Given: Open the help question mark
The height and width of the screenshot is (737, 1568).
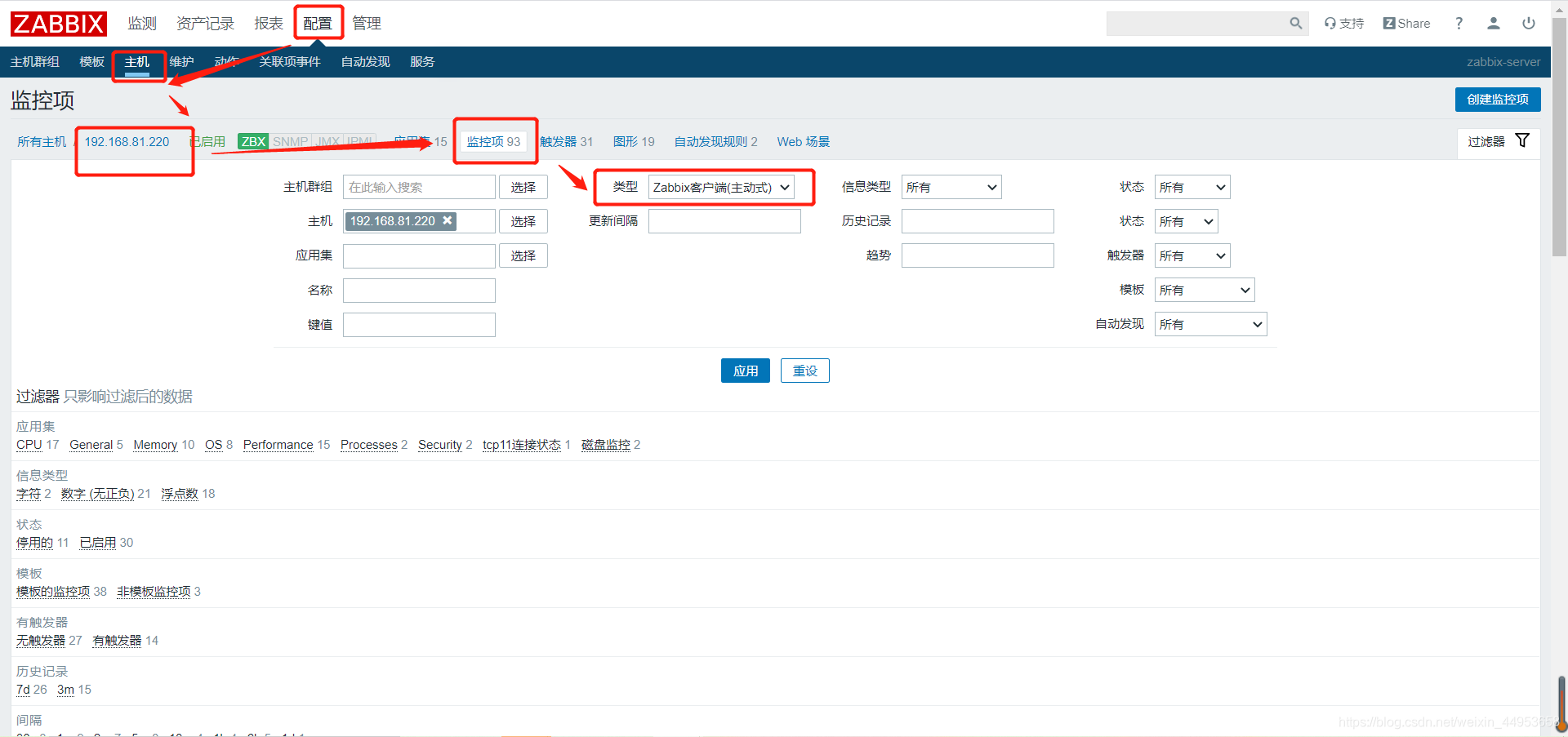Looking at the screenshot, I should [x=1459, y=24].
